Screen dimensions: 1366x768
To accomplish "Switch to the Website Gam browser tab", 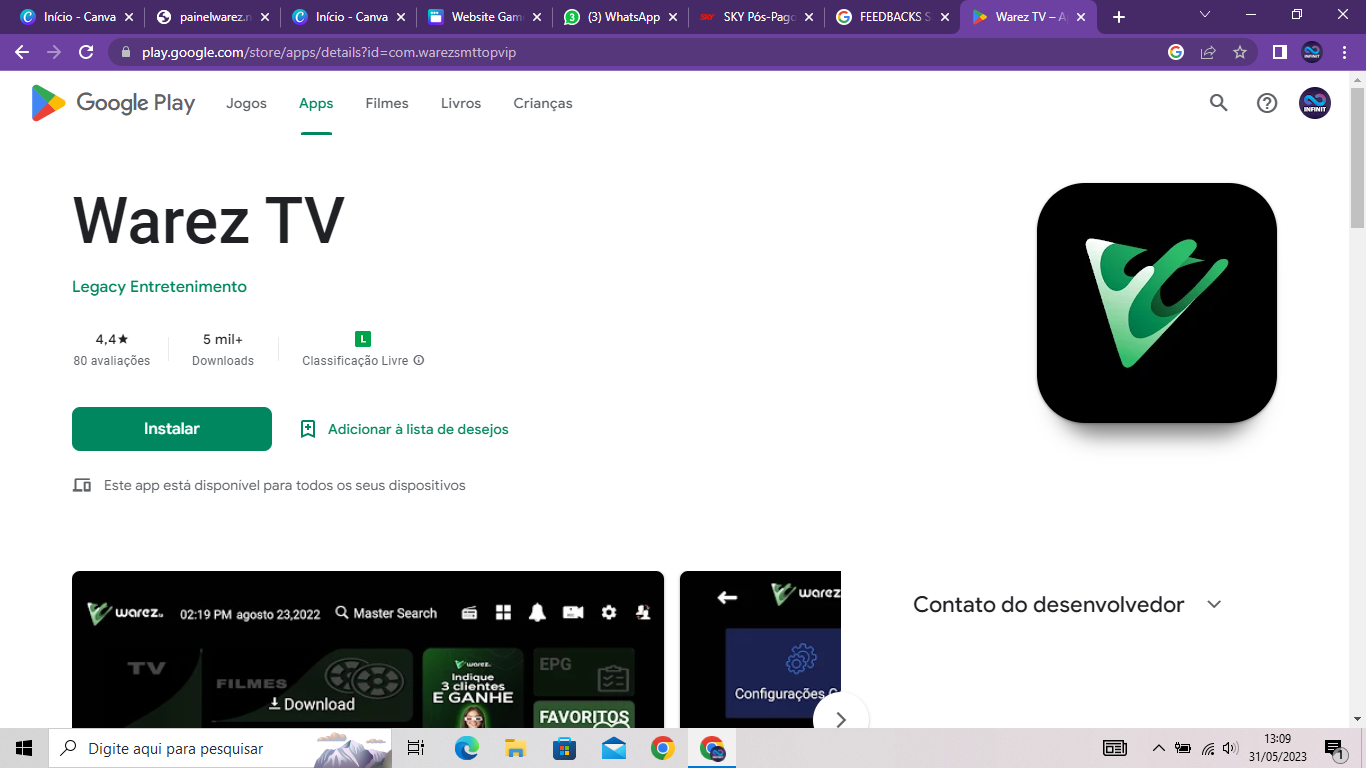I will tap(484, 17).
